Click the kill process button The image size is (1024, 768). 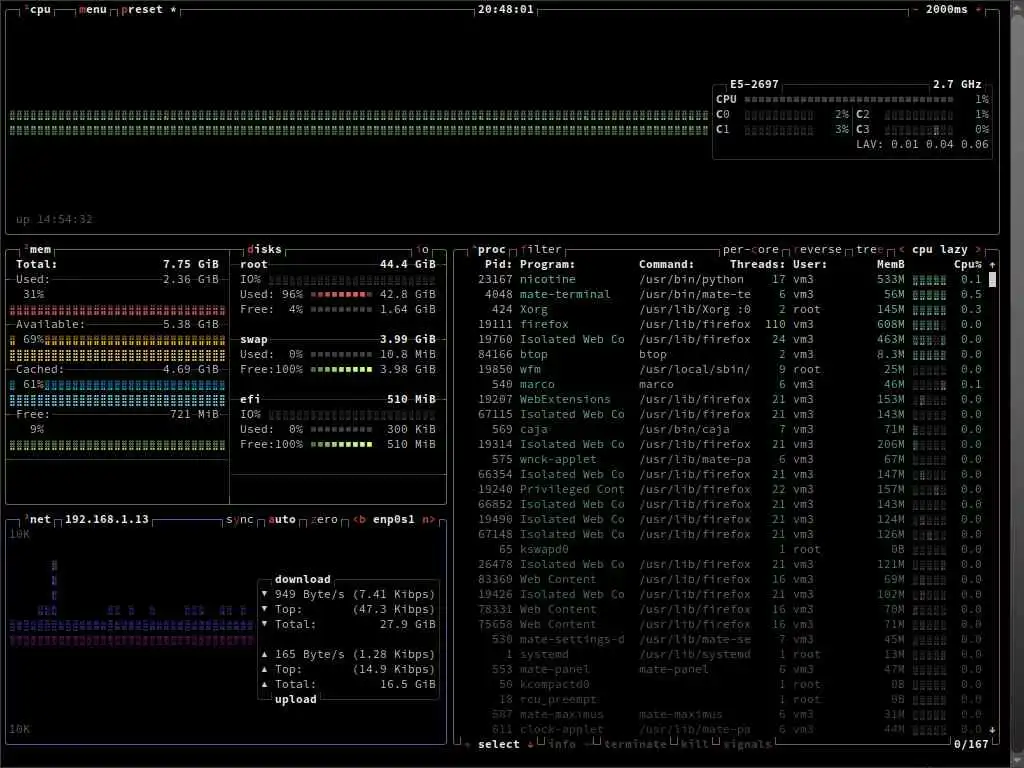[694, 744]
